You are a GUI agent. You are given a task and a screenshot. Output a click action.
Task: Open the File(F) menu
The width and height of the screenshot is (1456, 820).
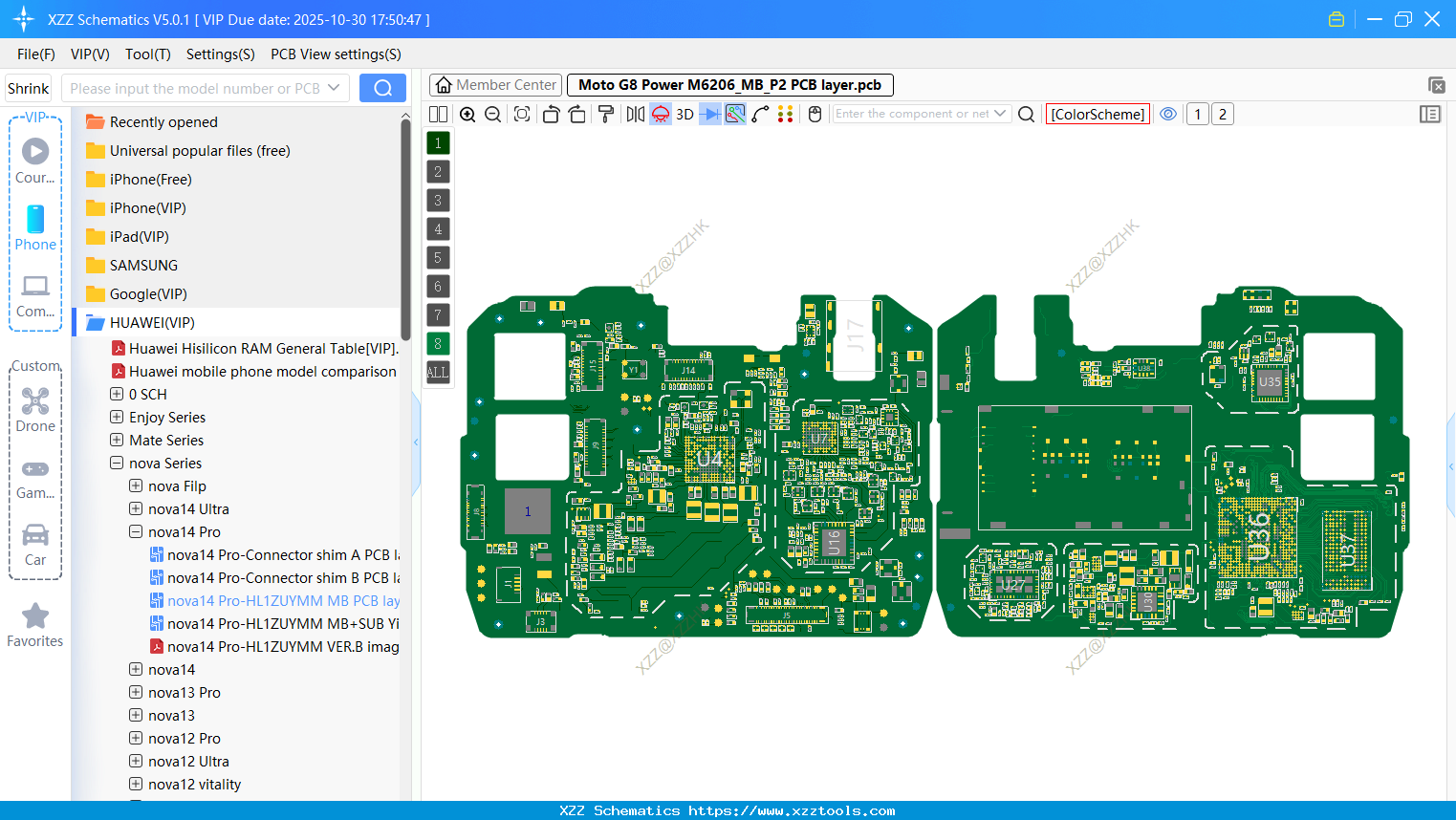36,54
